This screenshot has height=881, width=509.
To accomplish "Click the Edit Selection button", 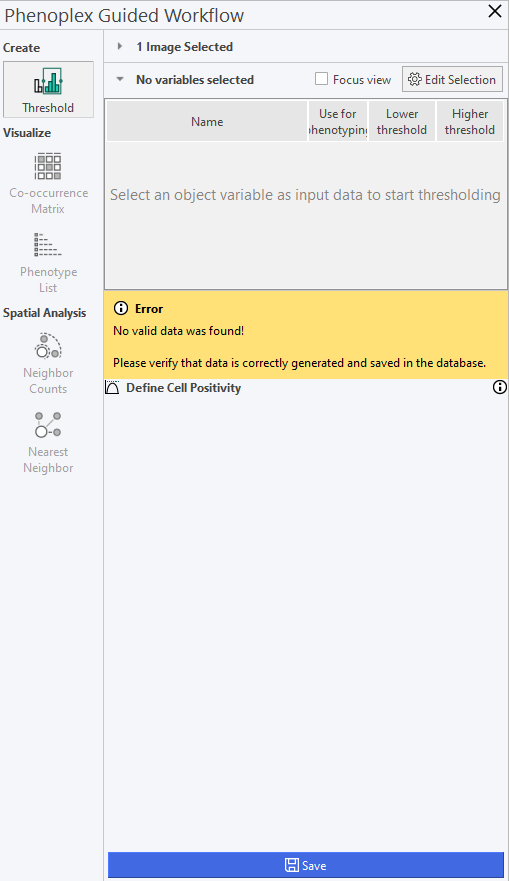I will [x=452, y=79].
